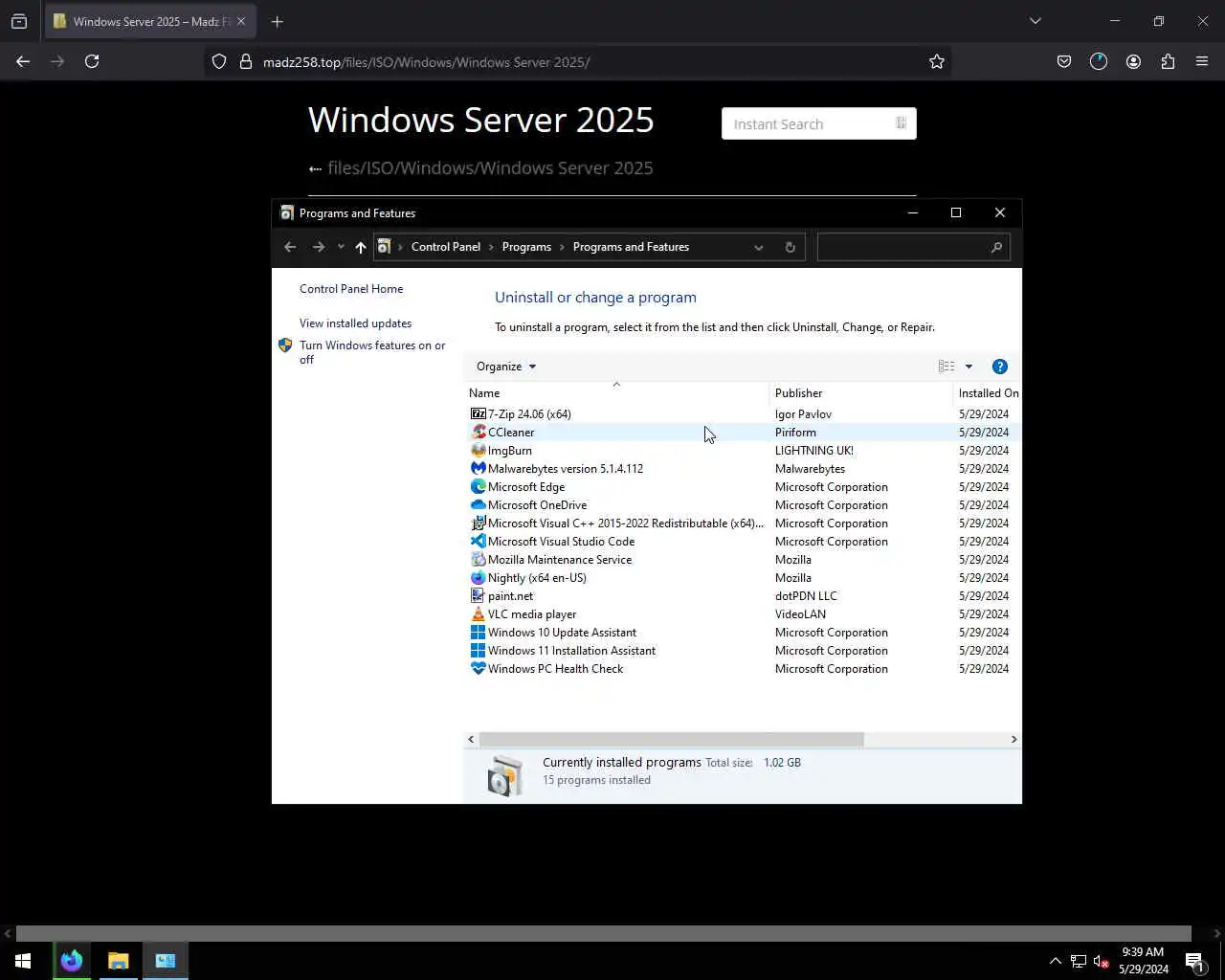Go up one level in Control Panel

pos(361,247)
